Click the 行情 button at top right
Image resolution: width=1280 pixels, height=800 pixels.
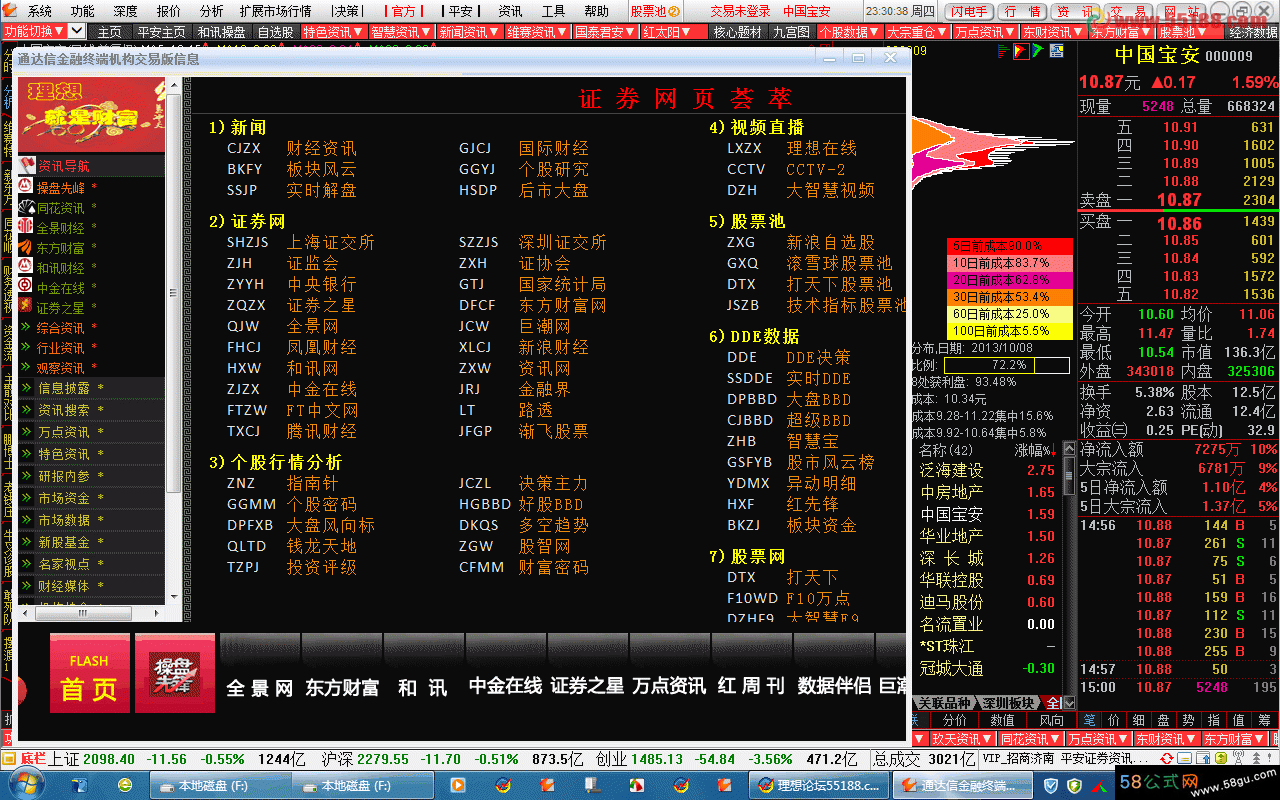tap(1021, 11)
